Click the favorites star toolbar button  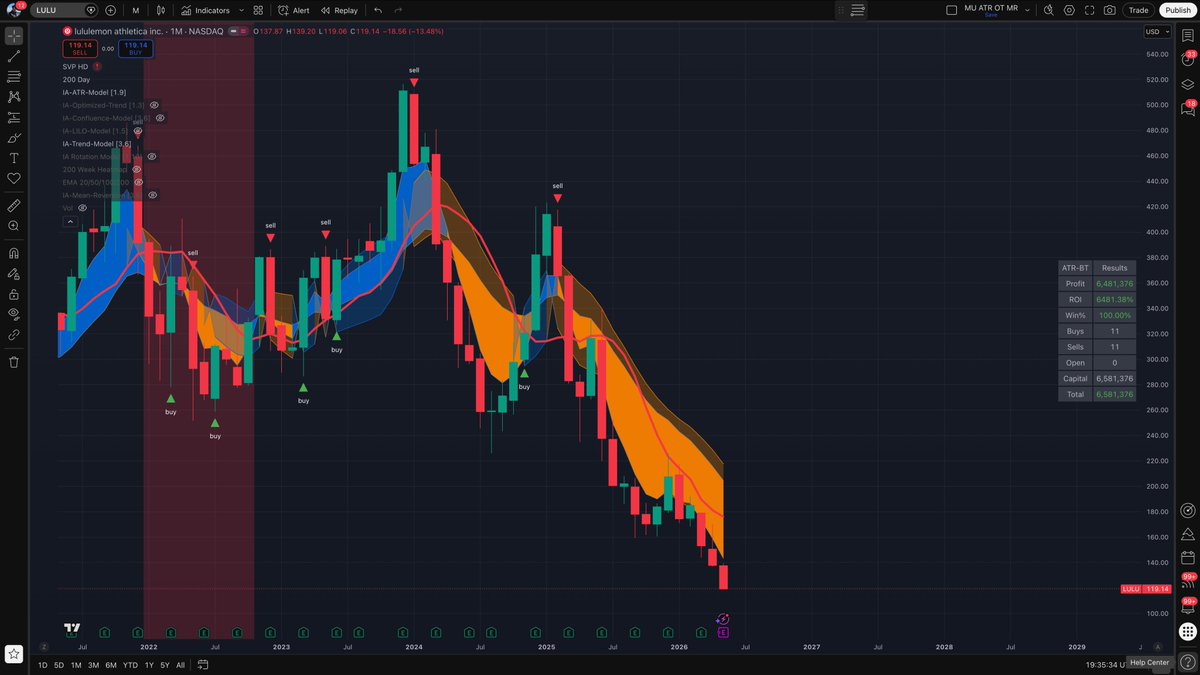coord(14,653)
